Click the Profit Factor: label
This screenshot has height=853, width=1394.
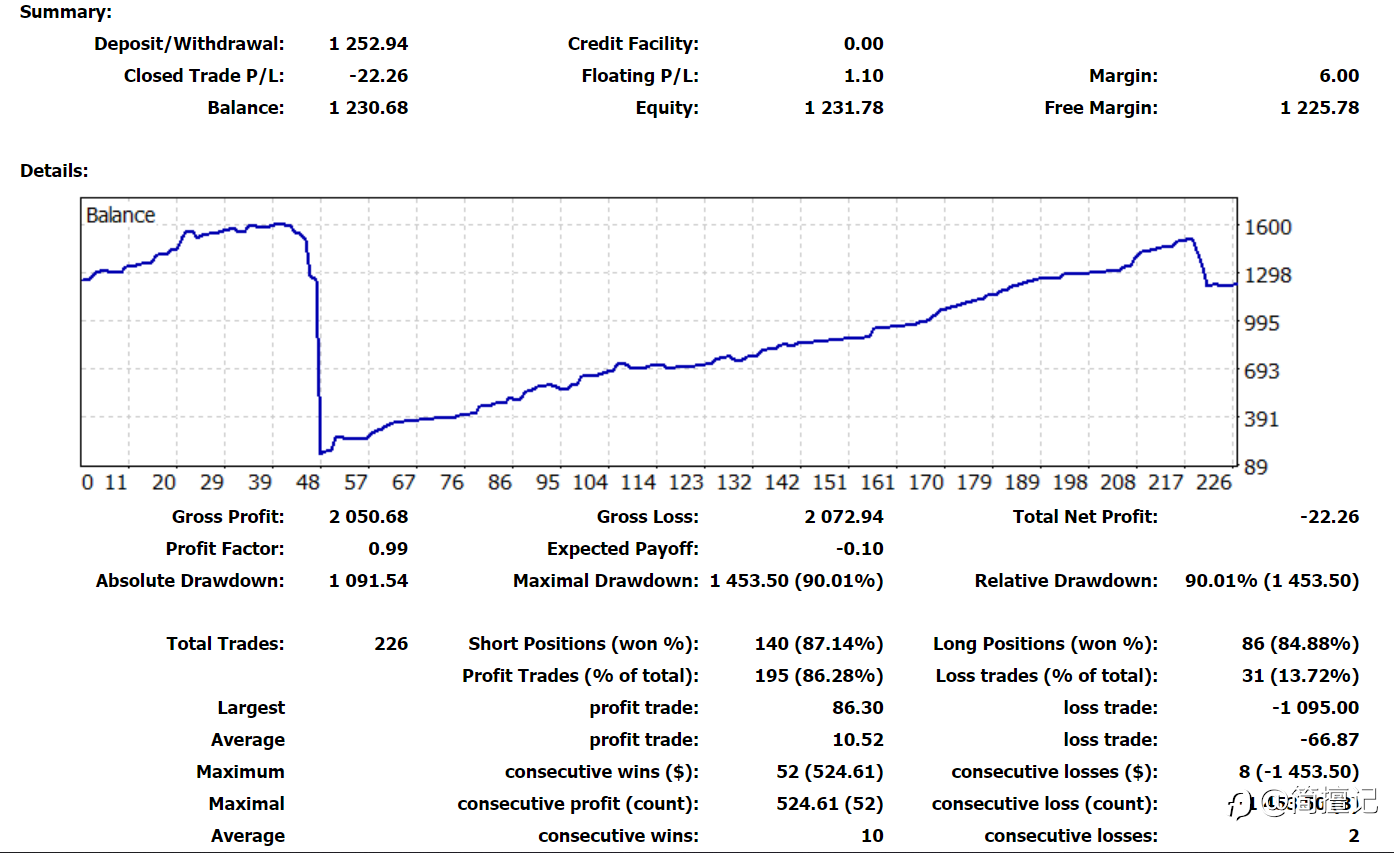click(225, 549)
